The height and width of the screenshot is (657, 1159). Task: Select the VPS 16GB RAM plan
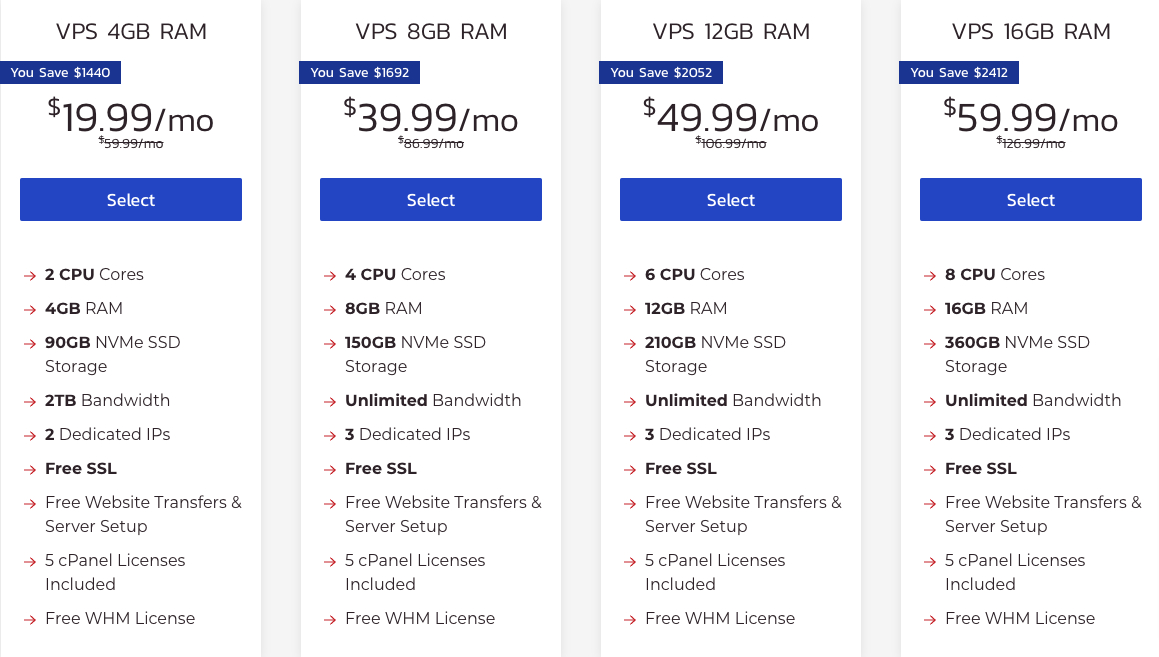click(x=1030, y=199)
